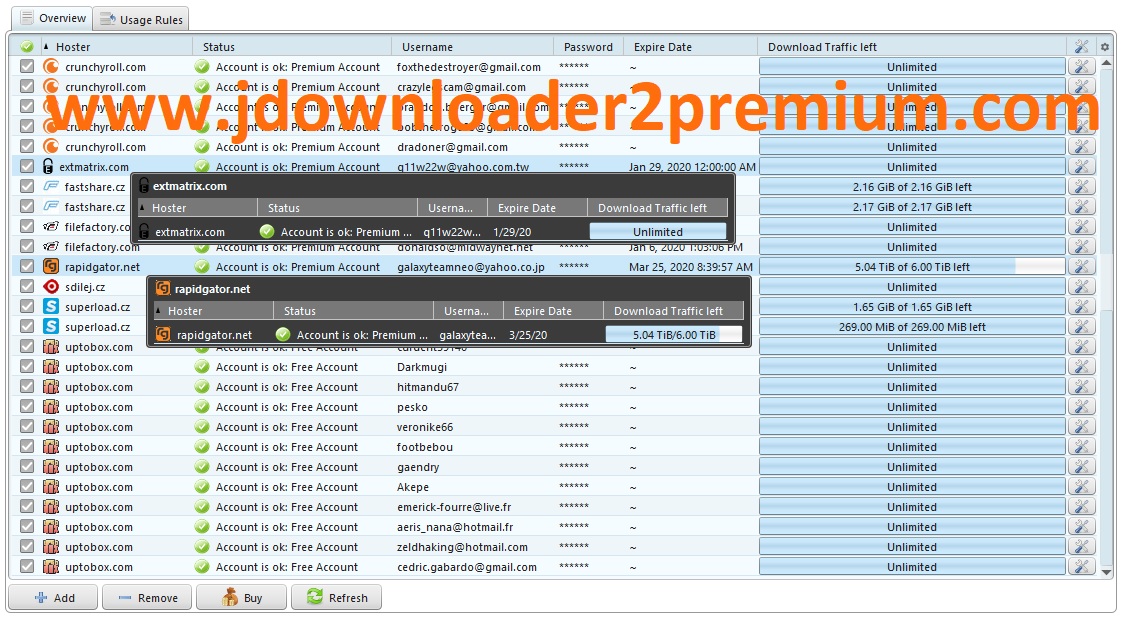Toggle the checkbox for uptobox.com cedric.gabardo account
The image size is (1123, 622).
(26, 567)
